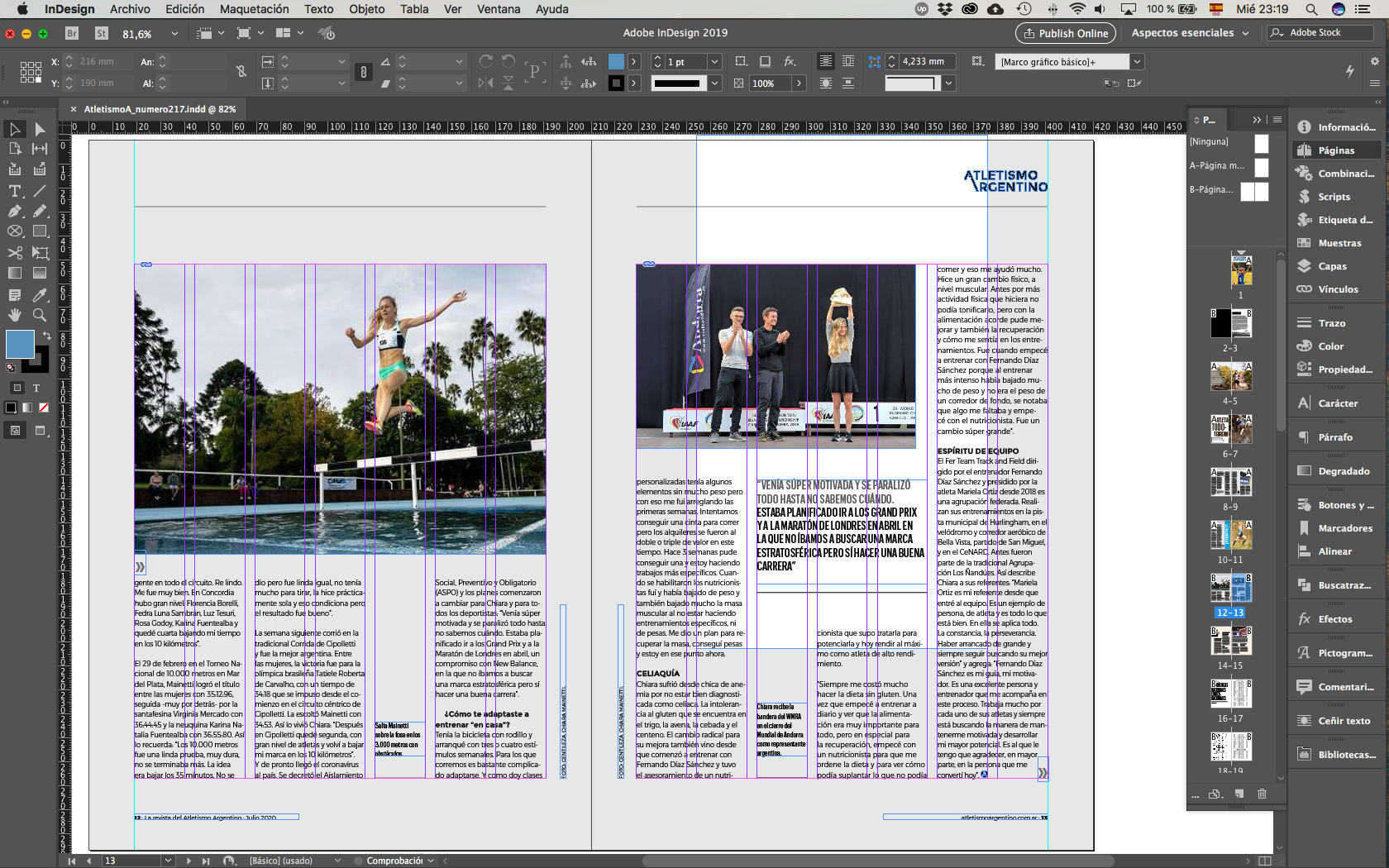Choose the Scissors tool

click(x=15, y=252)
